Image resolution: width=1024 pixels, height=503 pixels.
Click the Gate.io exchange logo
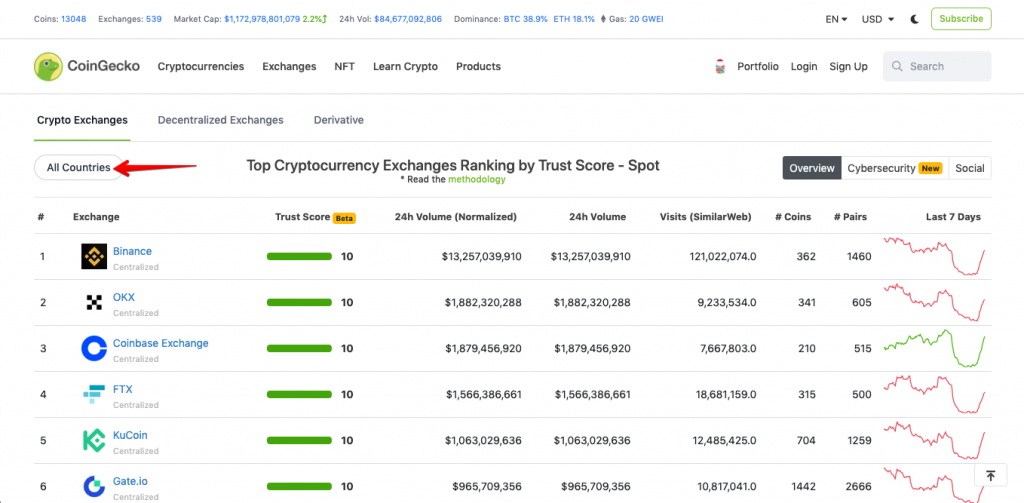click(94, 486)
